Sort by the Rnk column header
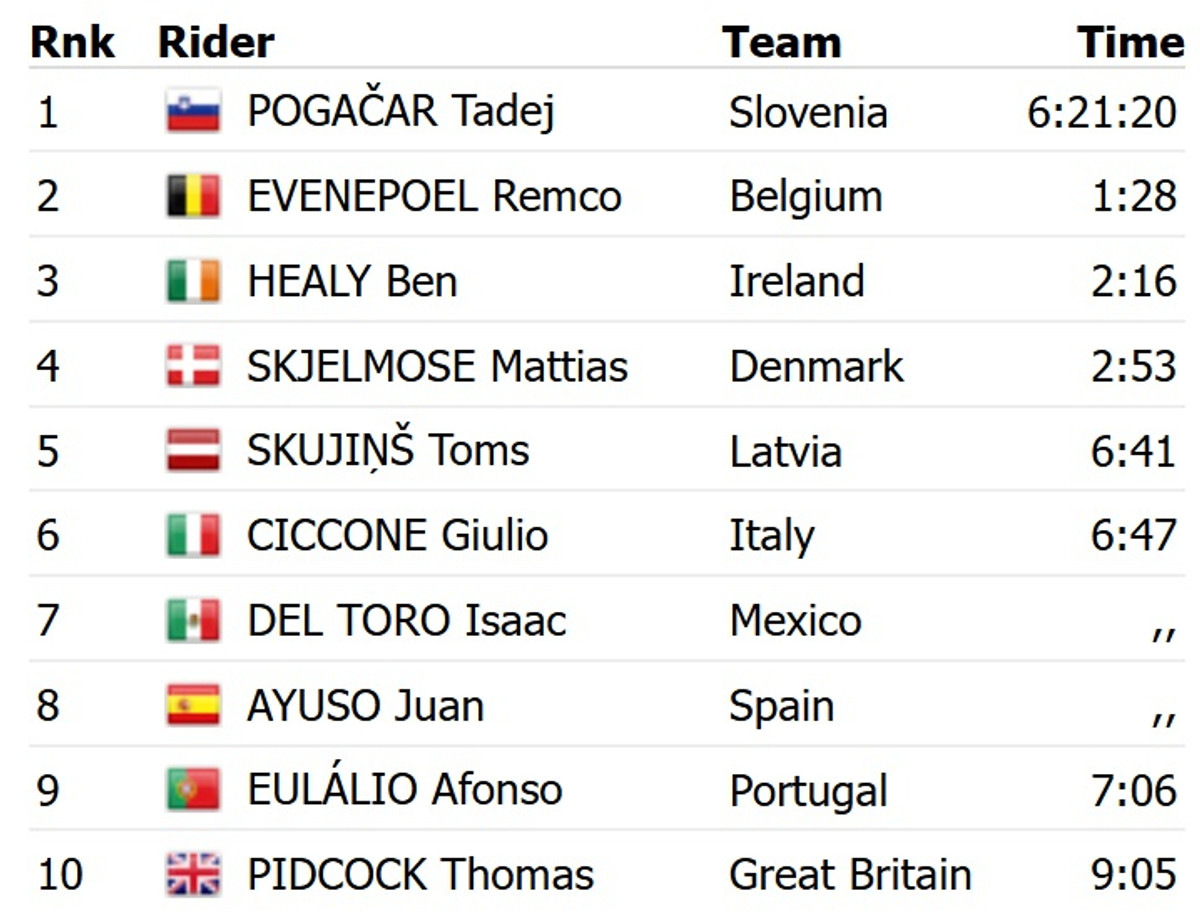This screenshot has height=913, width=1200. (72, 42)
